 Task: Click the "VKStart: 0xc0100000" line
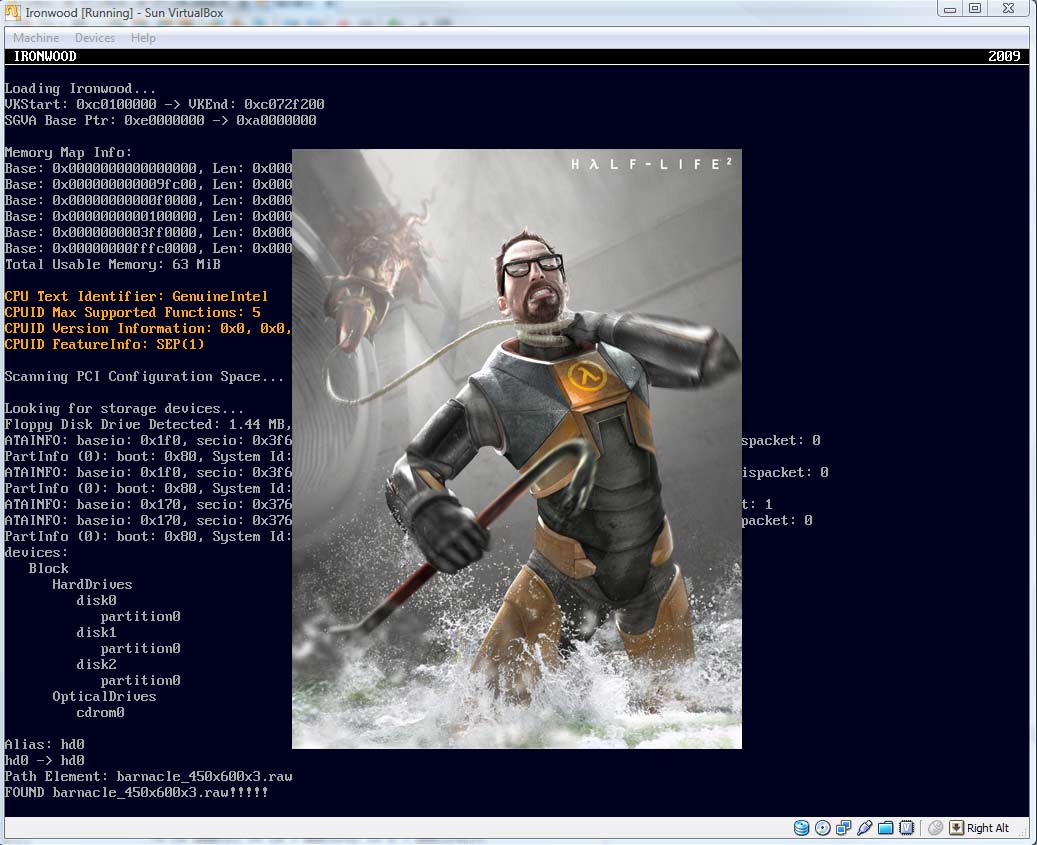tap(165, 104)
